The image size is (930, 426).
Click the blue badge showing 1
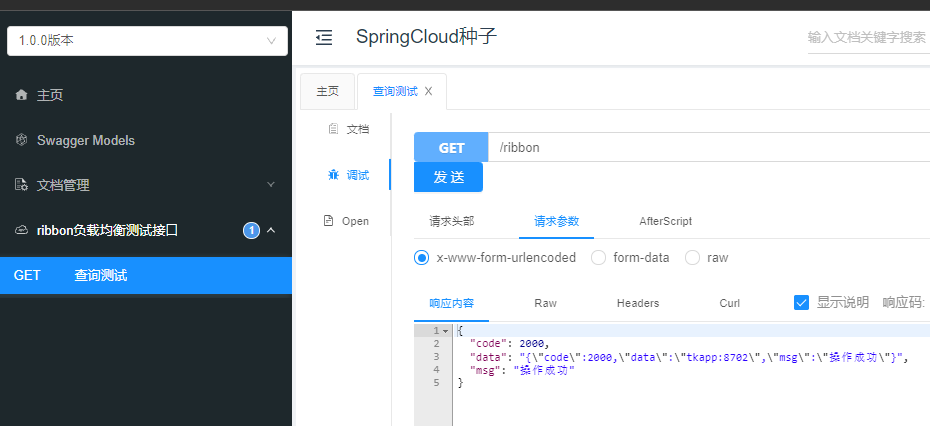point(251,230)
